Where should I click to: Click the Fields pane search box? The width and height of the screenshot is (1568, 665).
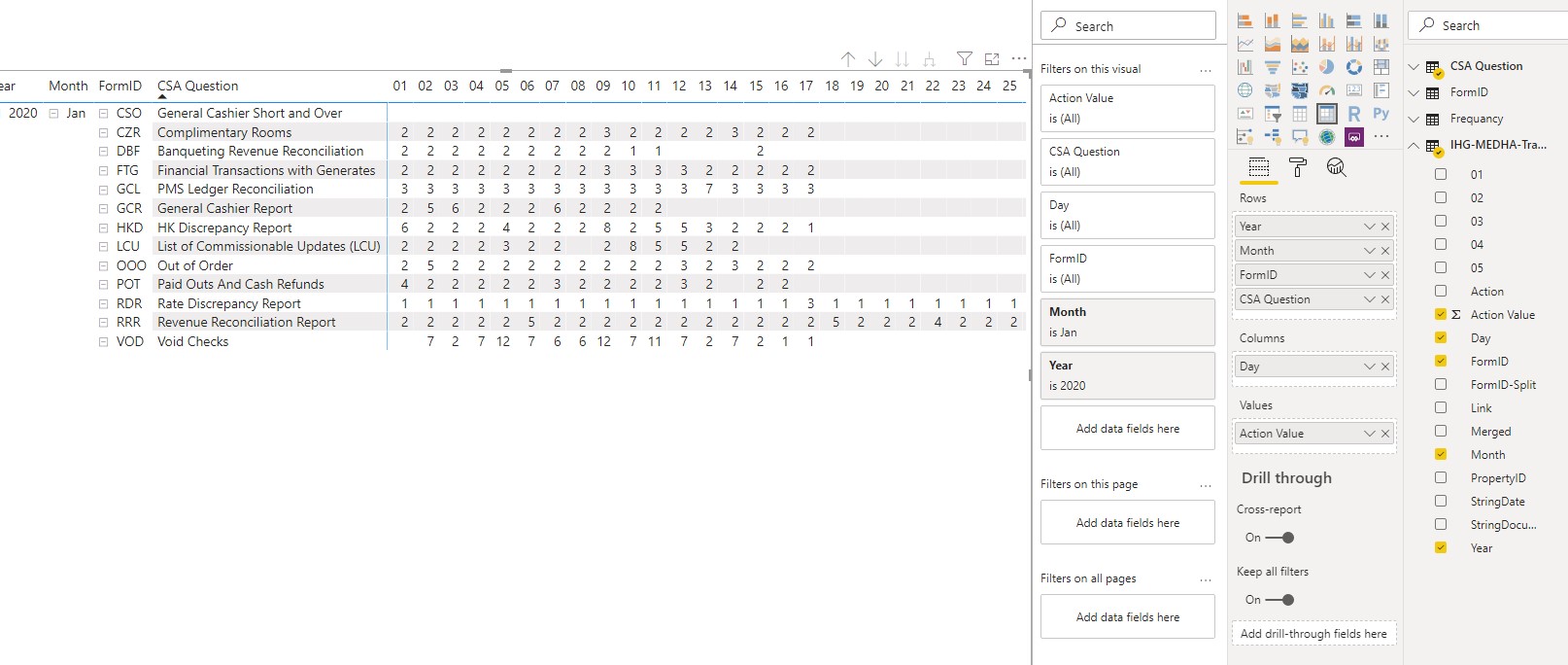click(x=1487, y=25)
